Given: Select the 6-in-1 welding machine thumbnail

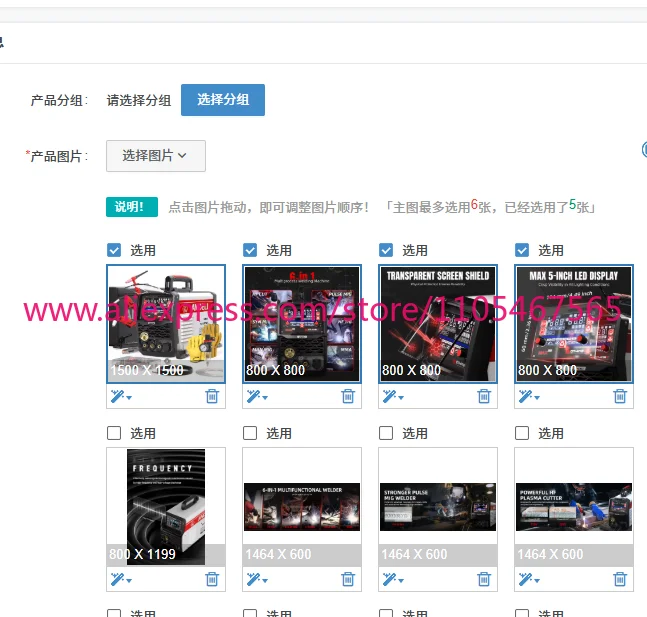Looking at the screenshot, I should click(302, 324).
